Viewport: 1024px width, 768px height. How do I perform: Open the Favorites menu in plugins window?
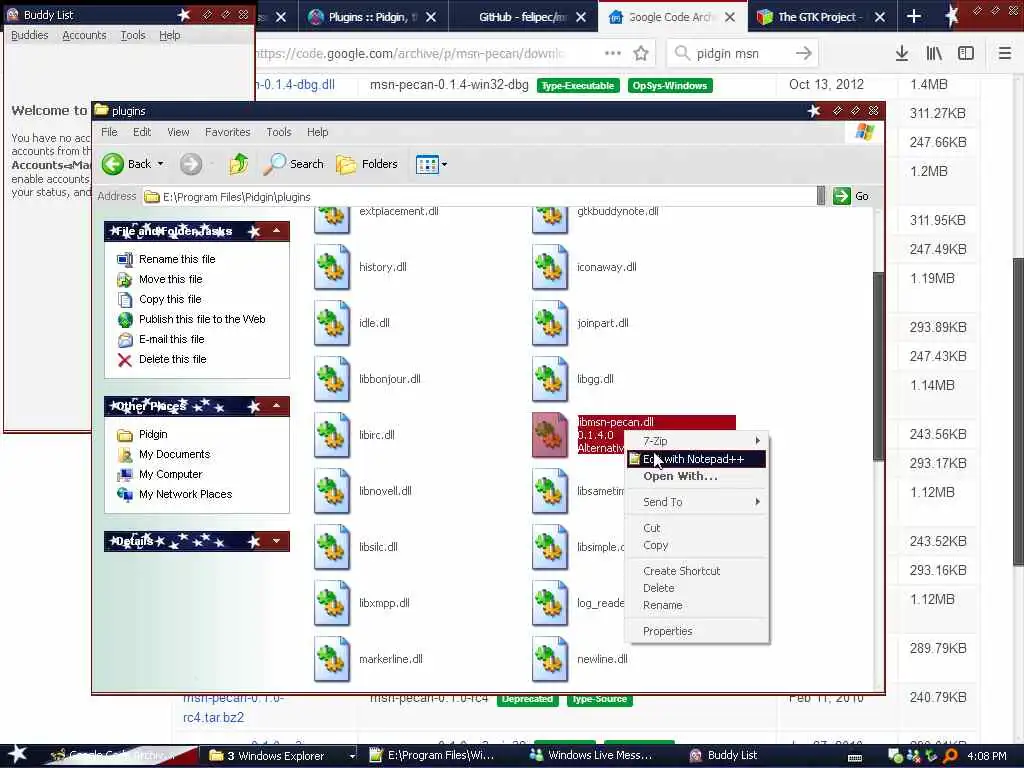227,132
